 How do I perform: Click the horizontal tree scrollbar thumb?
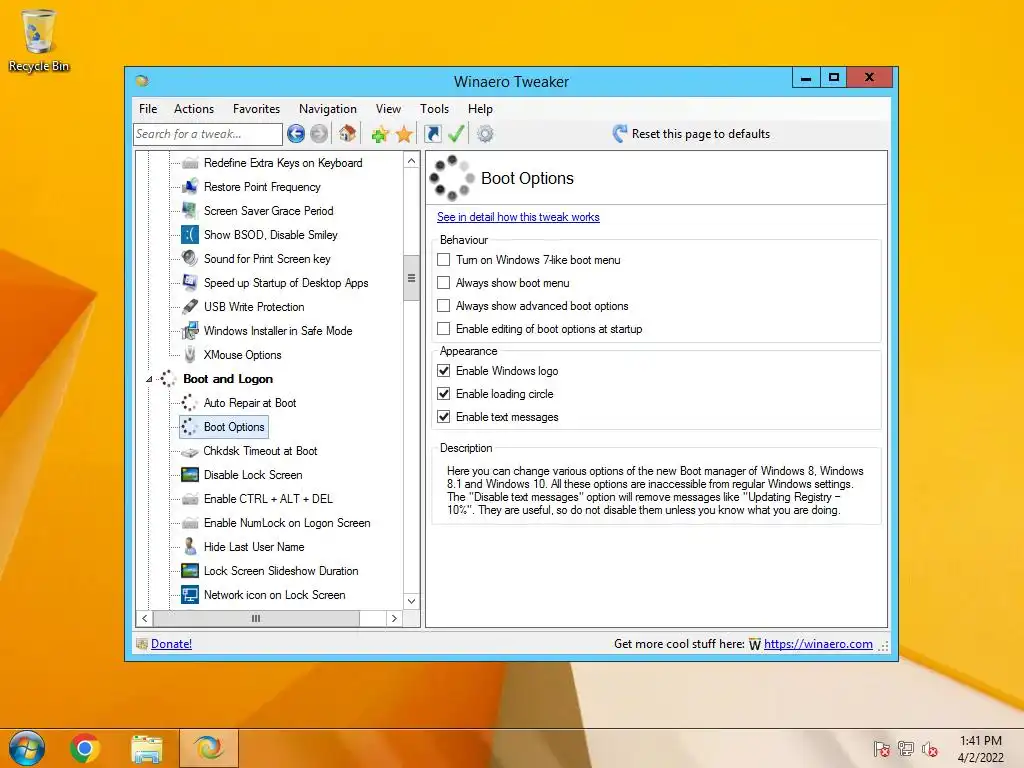tap(256, 618)
